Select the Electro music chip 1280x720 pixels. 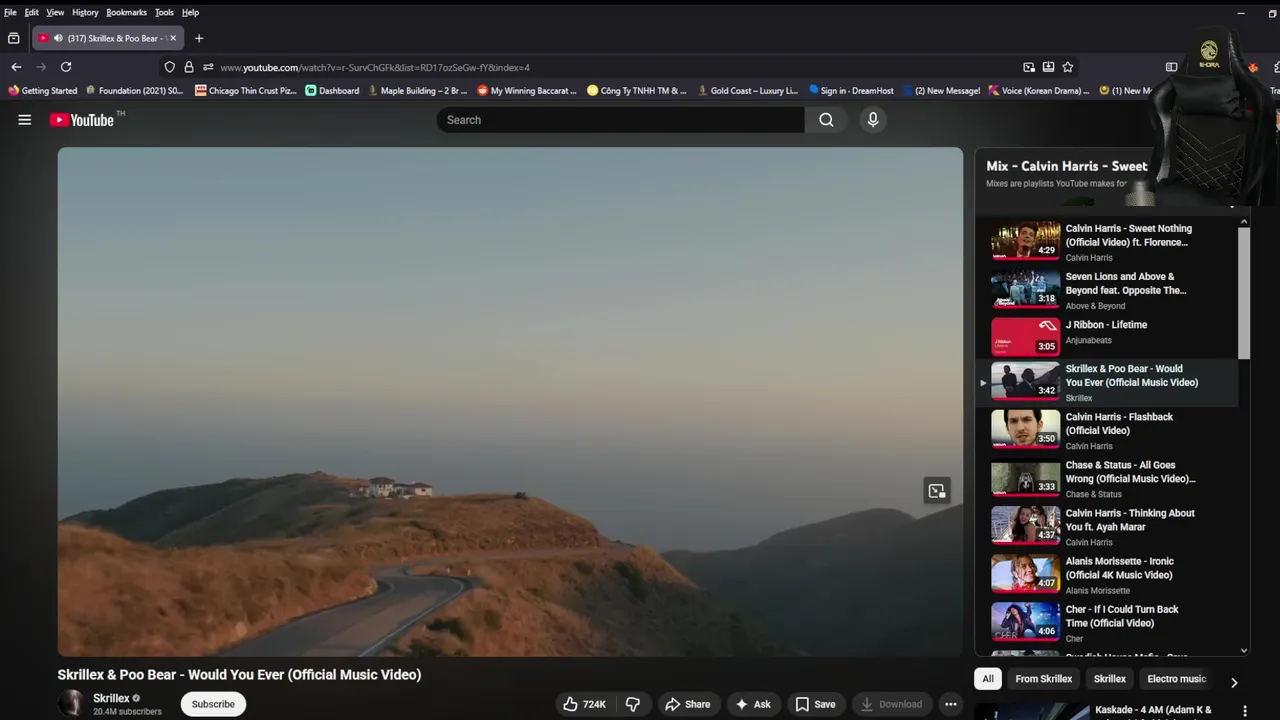tap(1176, 679)
